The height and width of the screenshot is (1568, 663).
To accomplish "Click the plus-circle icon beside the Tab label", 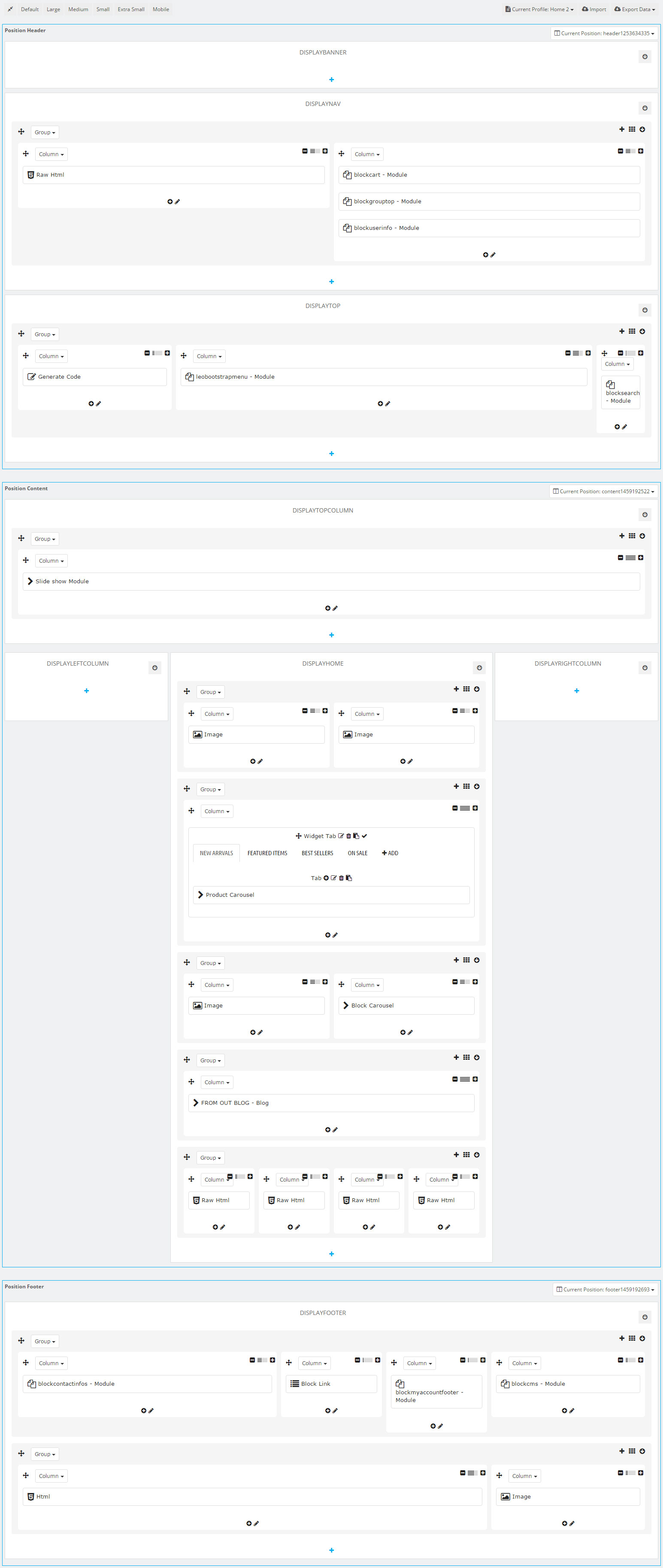I will [326, 878].
